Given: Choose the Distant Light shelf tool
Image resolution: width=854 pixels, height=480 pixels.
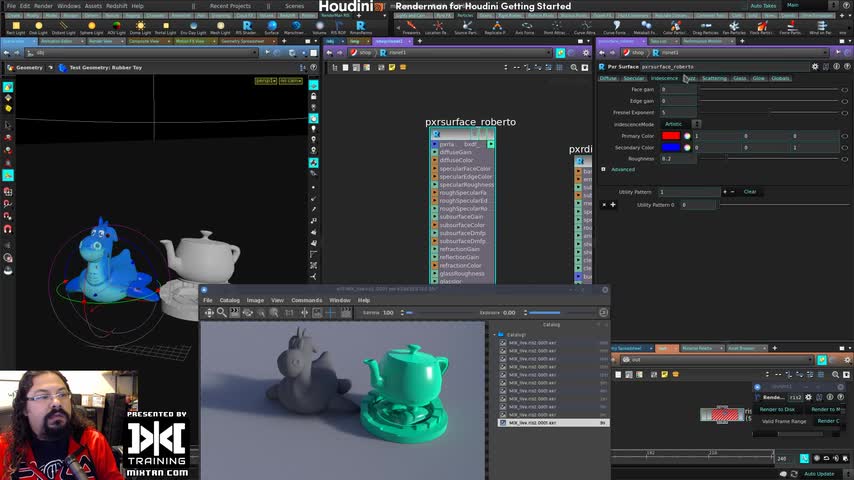Looking at the screenshot, I should 63,28.
